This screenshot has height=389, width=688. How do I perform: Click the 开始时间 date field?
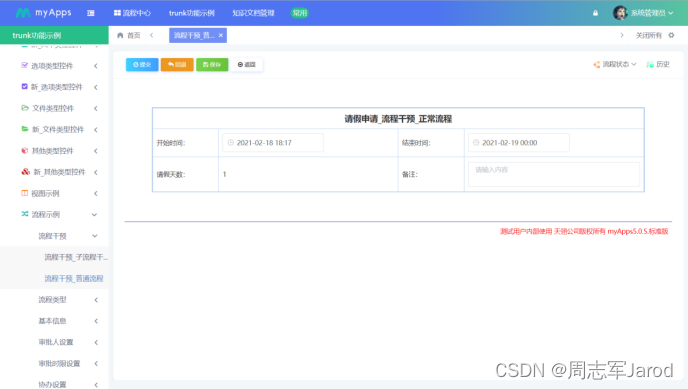[x=273, y=143]
